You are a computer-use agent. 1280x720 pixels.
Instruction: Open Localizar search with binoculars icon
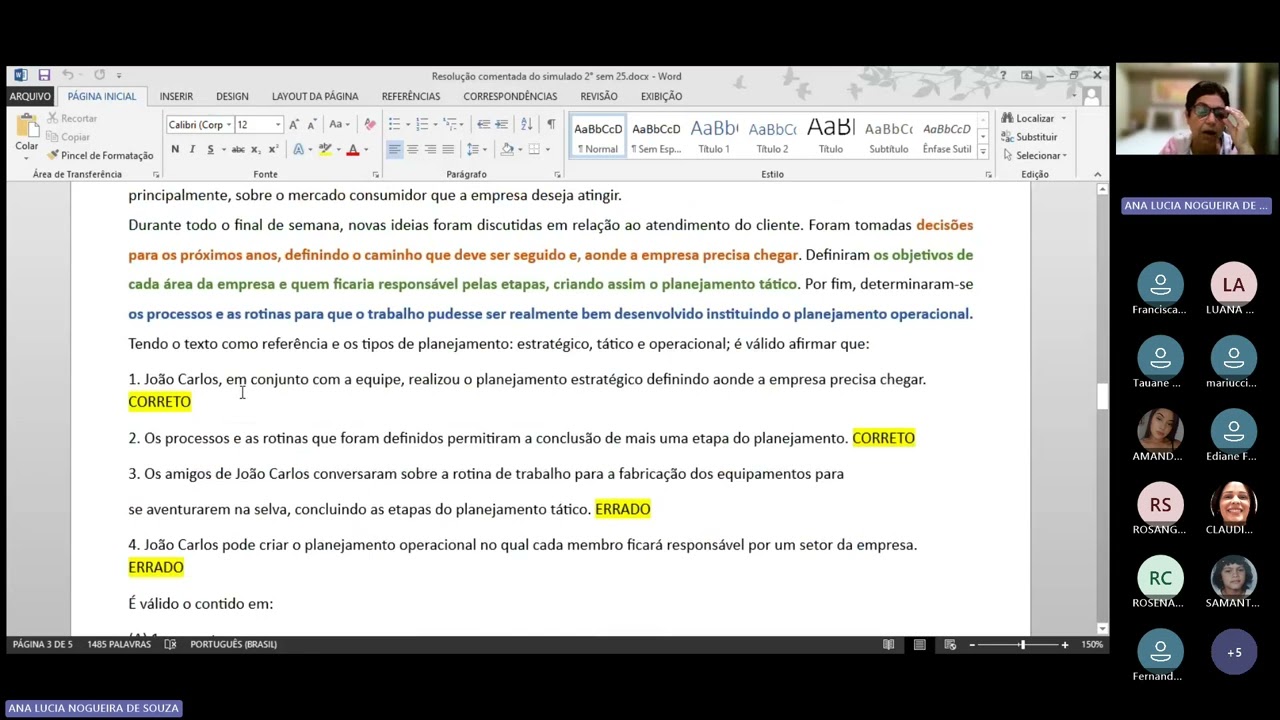coord(1029,118)
